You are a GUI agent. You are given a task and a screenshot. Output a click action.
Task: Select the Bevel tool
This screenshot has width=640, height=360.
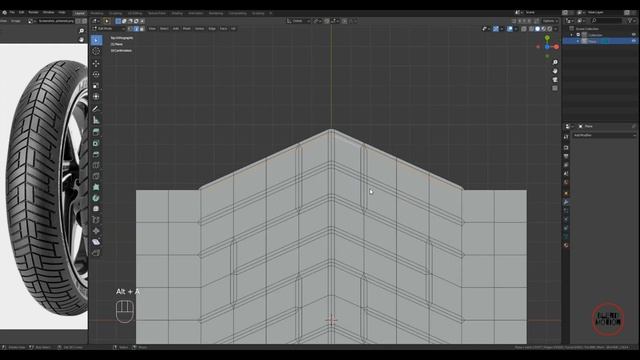(96, 154)
